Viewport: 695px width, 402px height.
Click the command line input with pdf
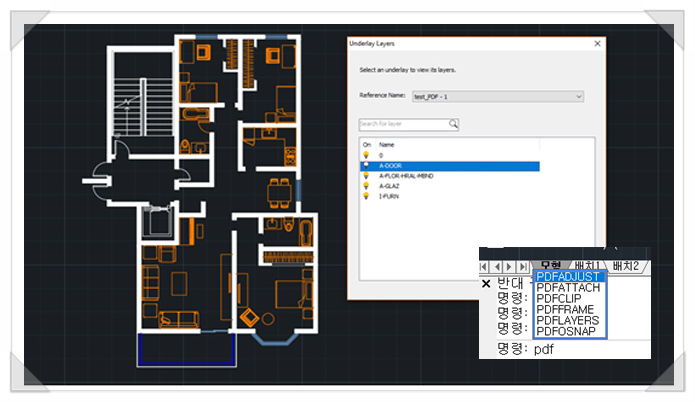574,349
